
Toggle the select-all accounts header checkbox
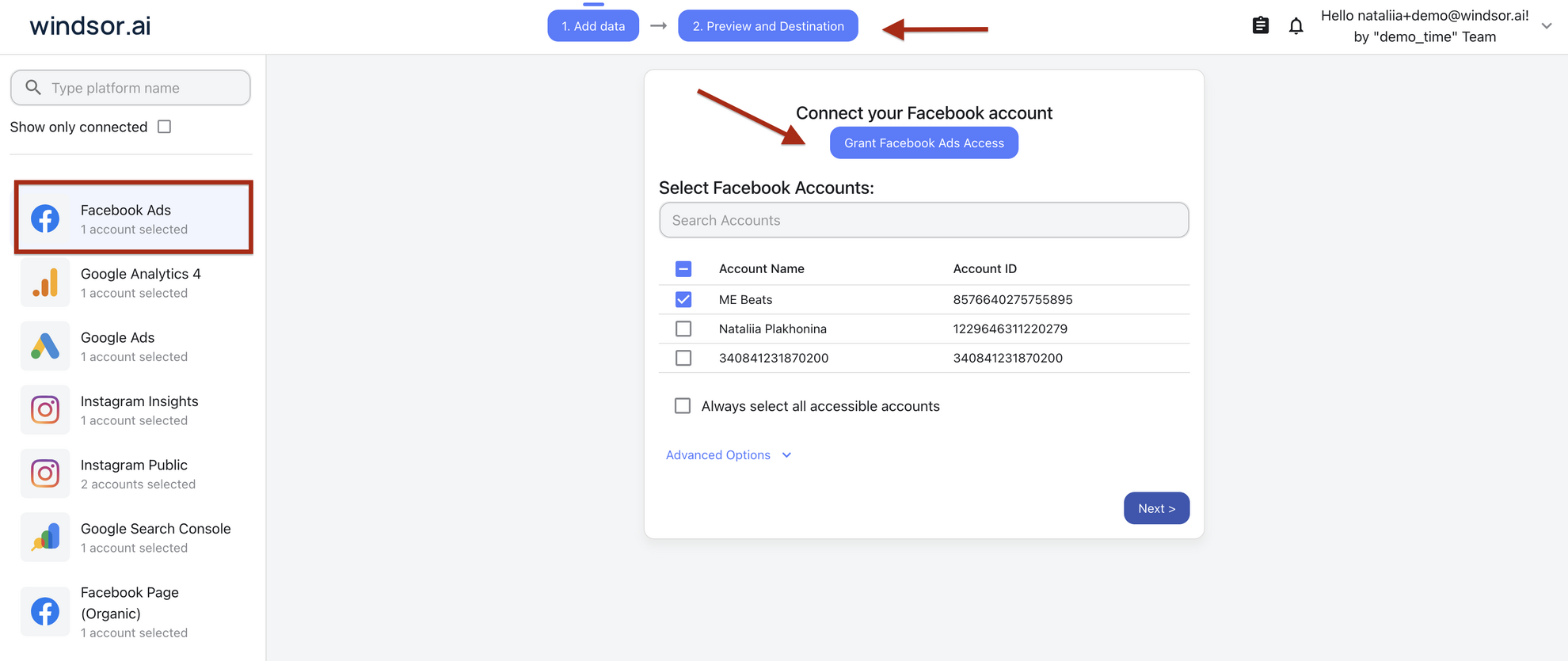tap(683, 269)
